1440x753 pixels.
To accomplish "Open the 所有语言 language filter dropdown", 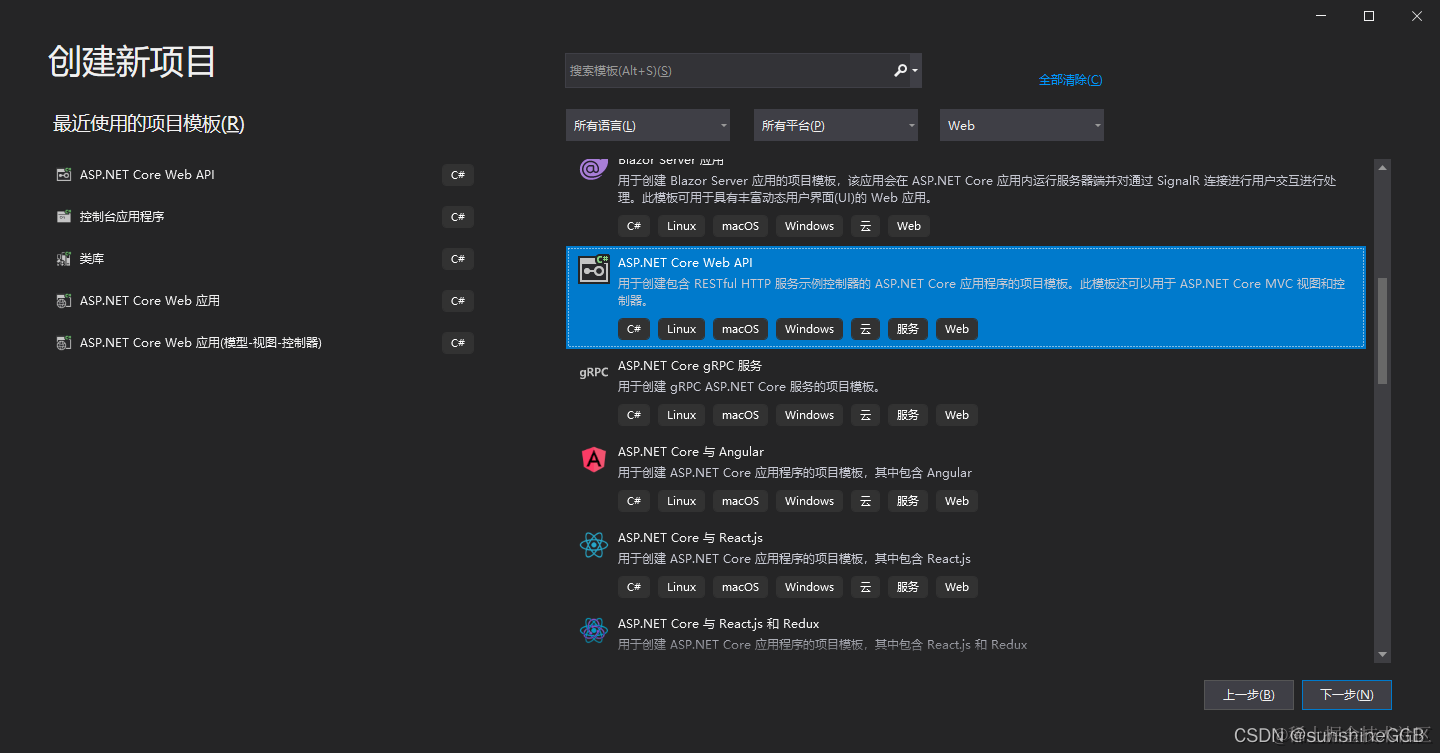I will [x=648, y=125].
